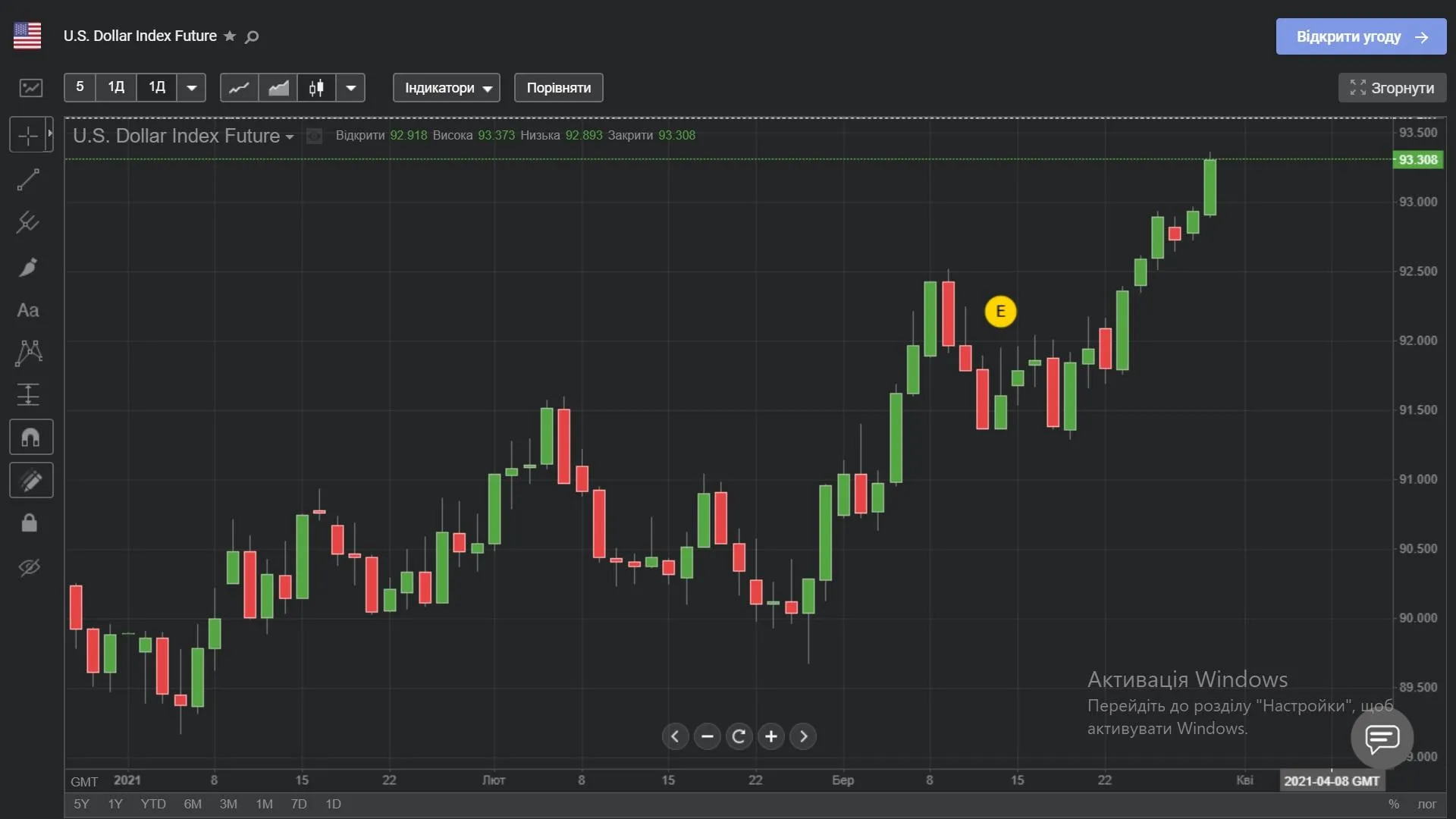This screenshot has height=819, width=1456.
Task: Open the Індикатори dropdown
Action: 446,88
